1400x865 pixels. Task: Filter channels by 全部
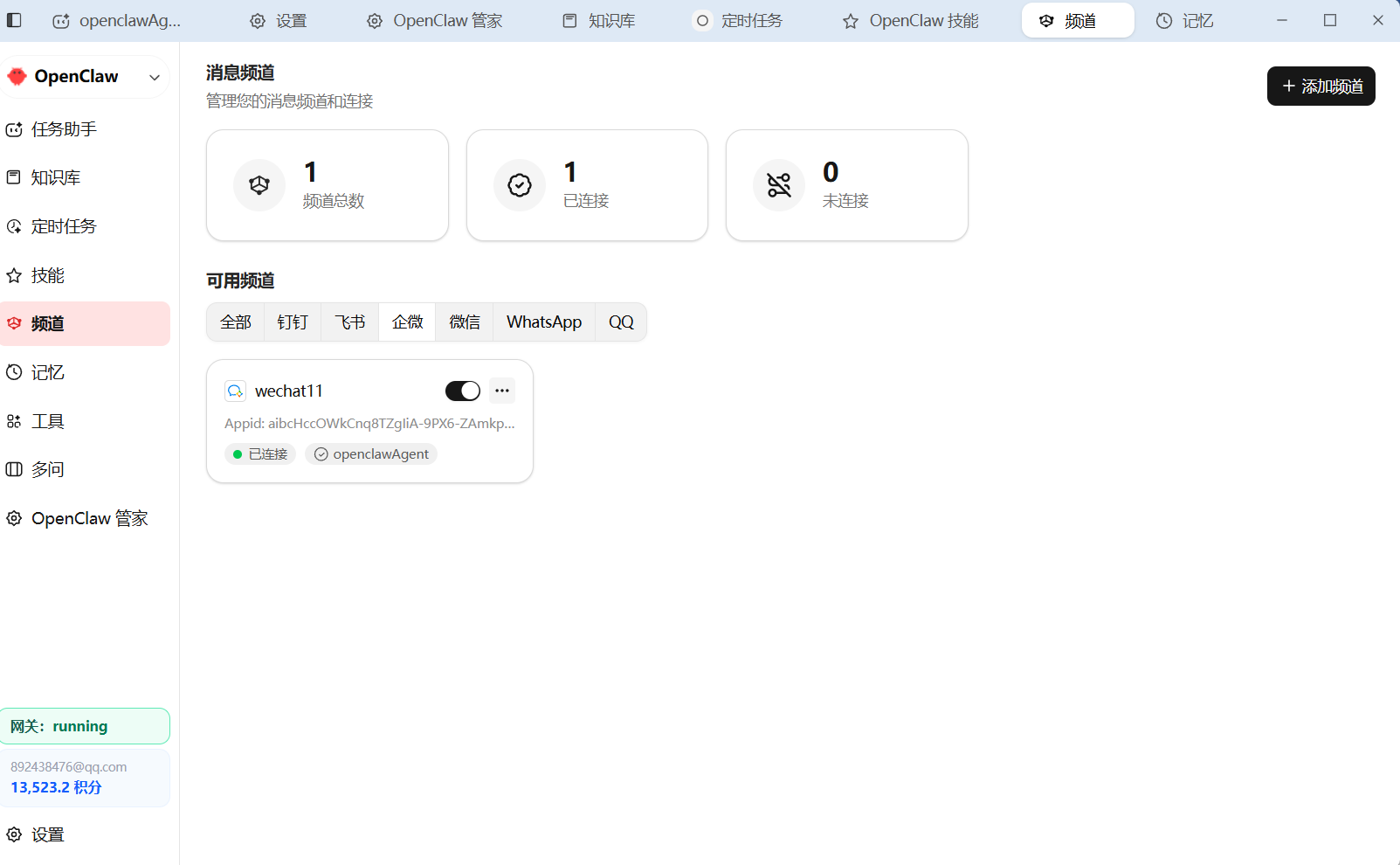pos(236,322)
